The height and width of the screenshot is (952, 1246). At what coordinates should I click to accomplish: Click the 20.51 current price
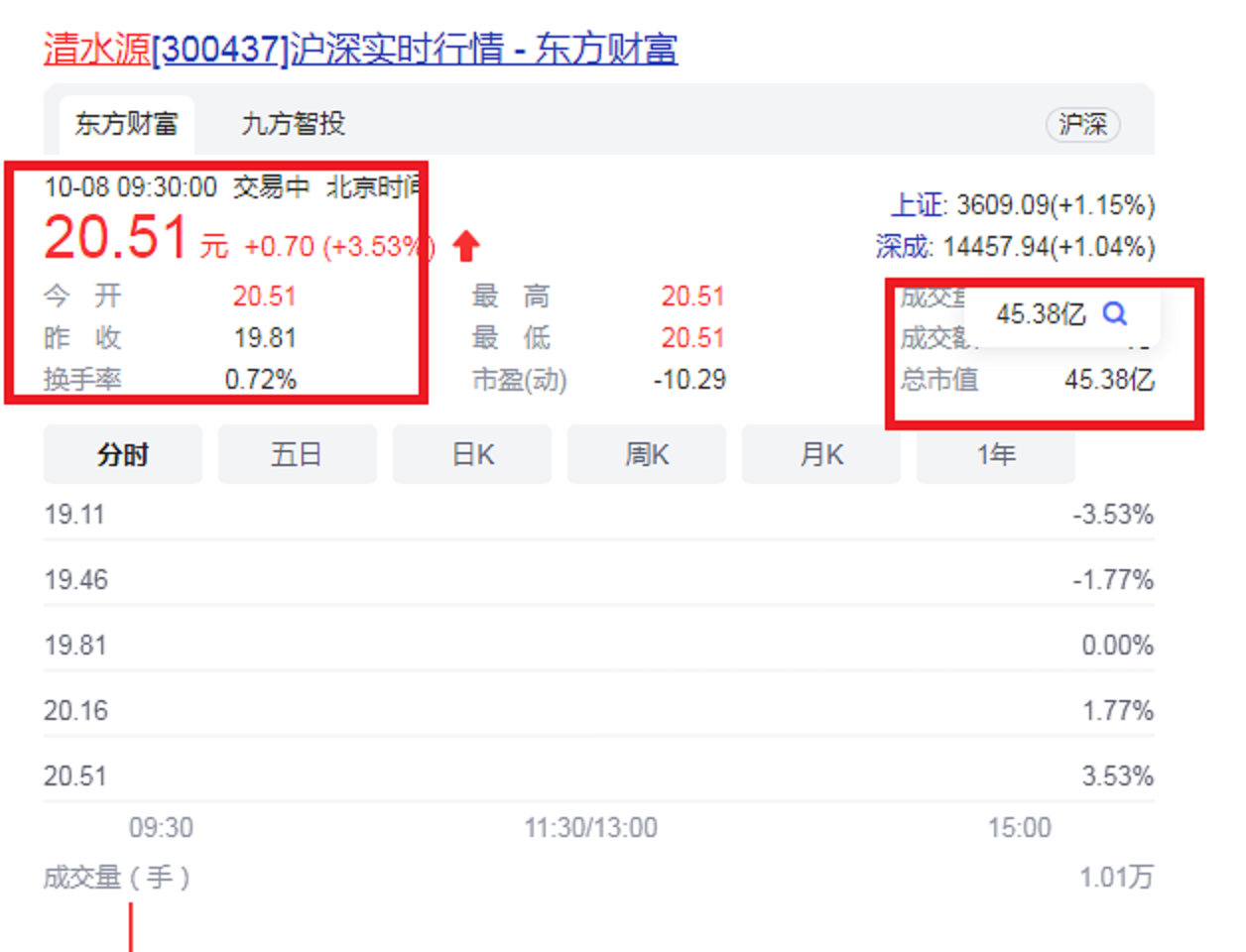tap(116, 238)
